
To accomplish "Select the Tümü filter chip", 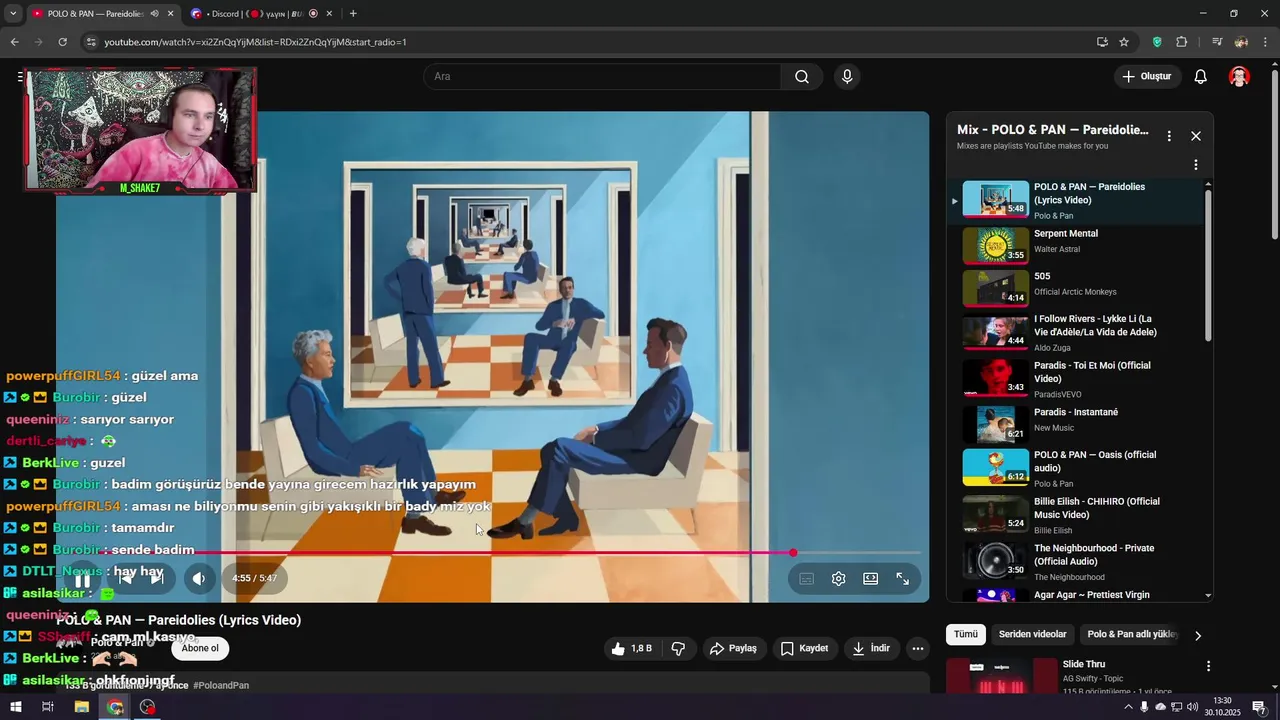I will (x=965, y=634).
